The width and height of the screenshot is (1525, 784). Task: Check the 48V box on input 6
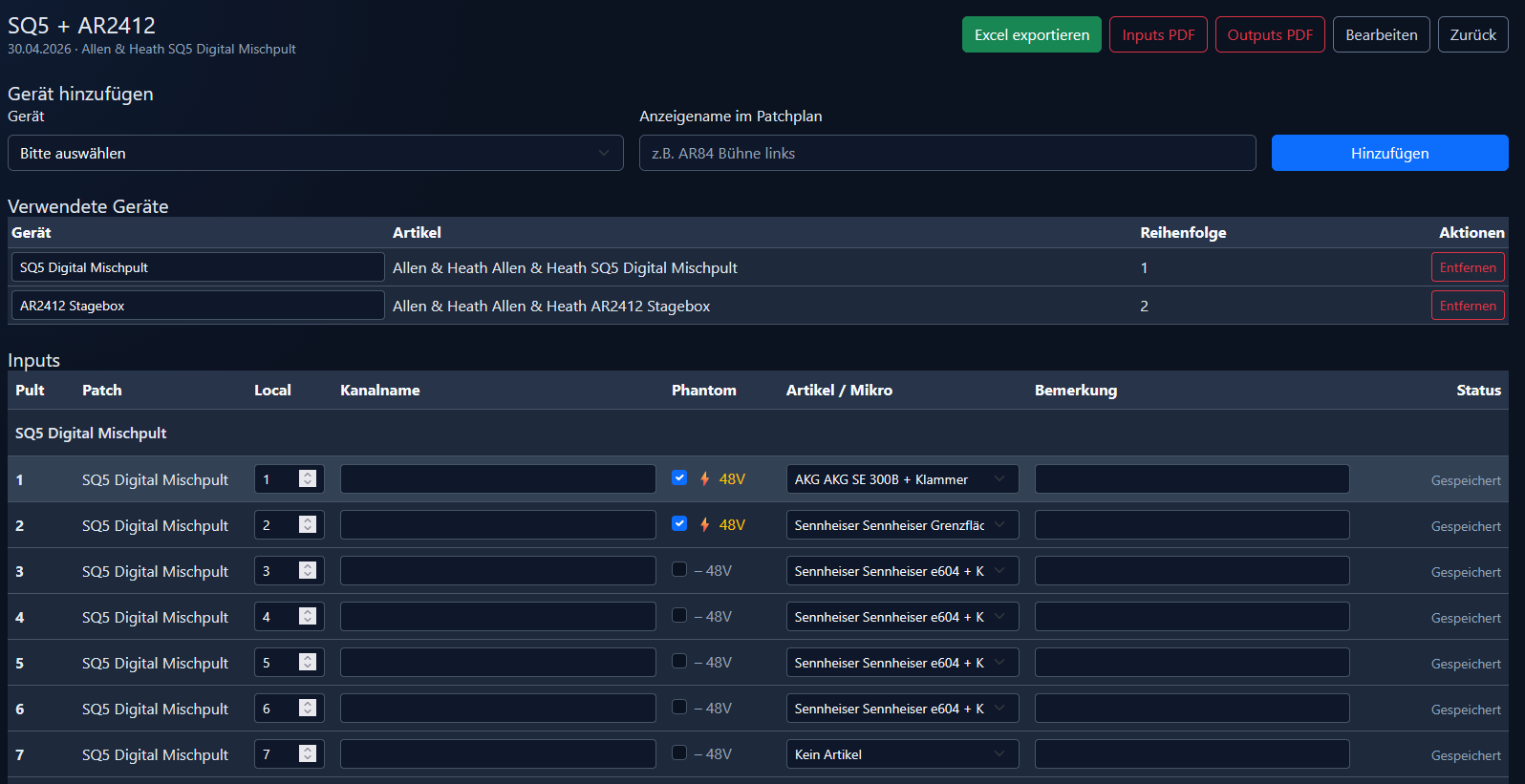click(x=679, y=707)
